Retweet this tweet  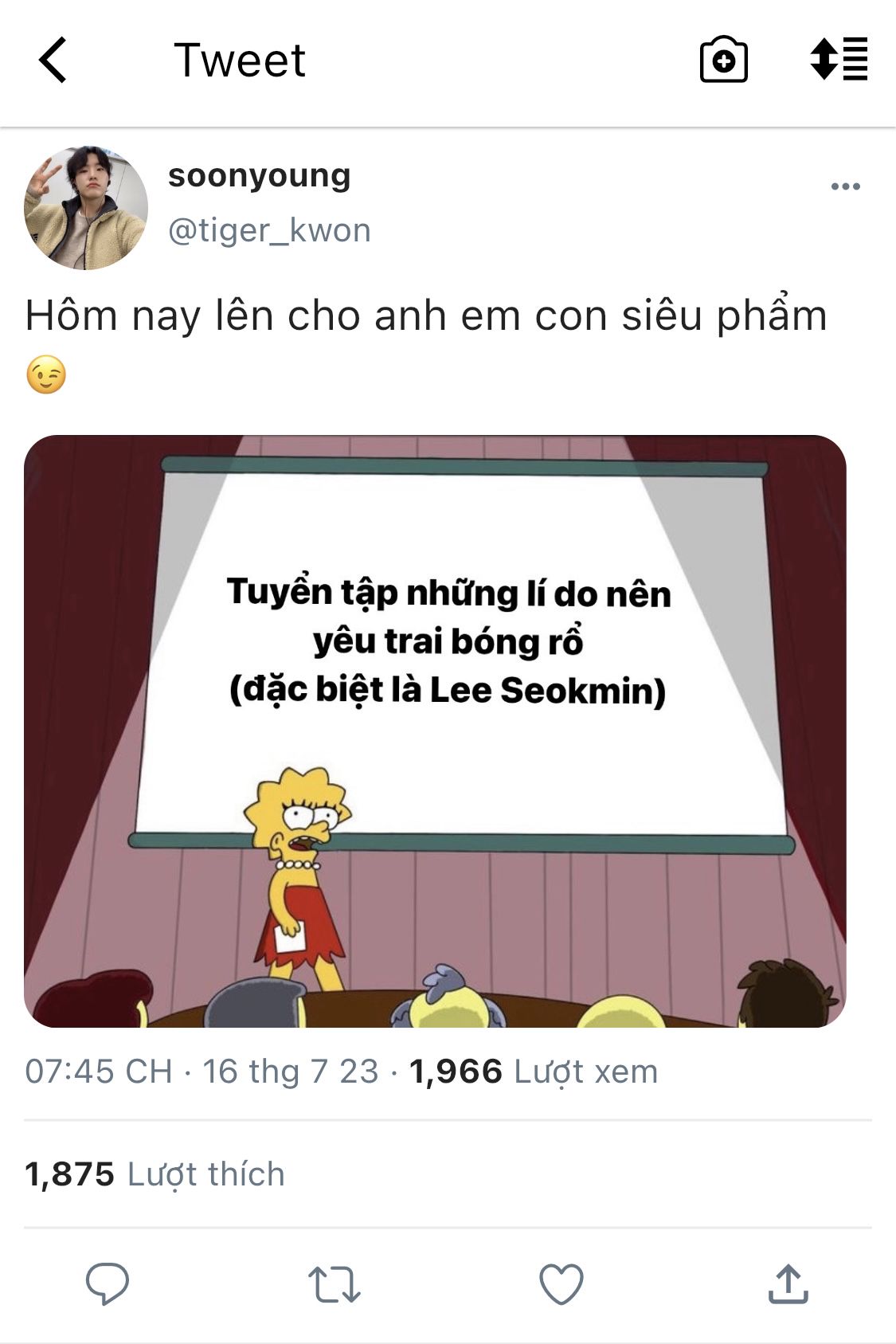pos(335,1284)
